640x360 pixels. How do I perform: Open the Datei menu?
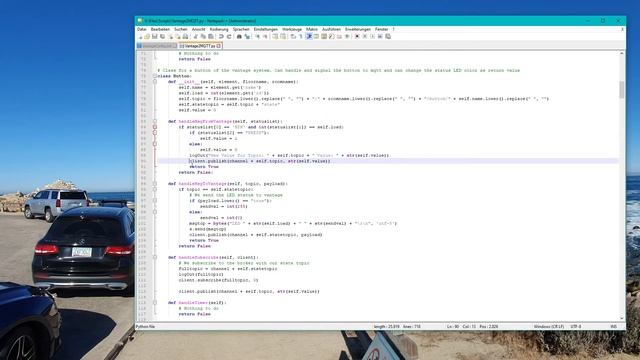[x=142, y=29]
